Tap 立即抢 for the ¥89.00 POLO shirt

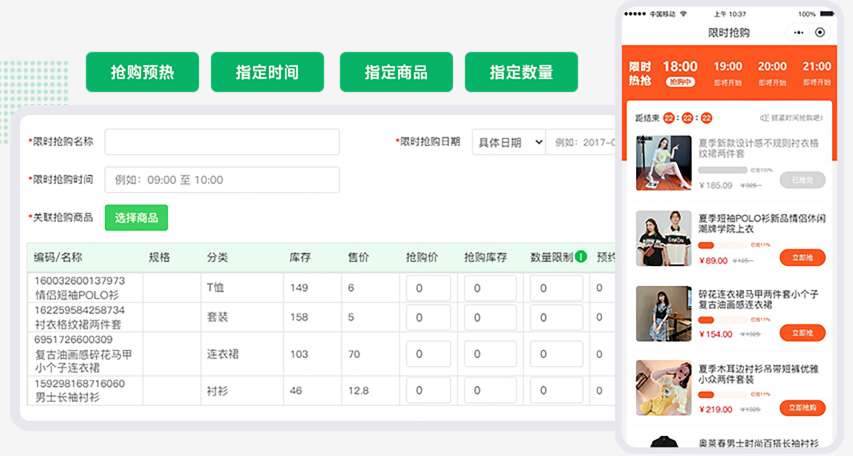802,258
